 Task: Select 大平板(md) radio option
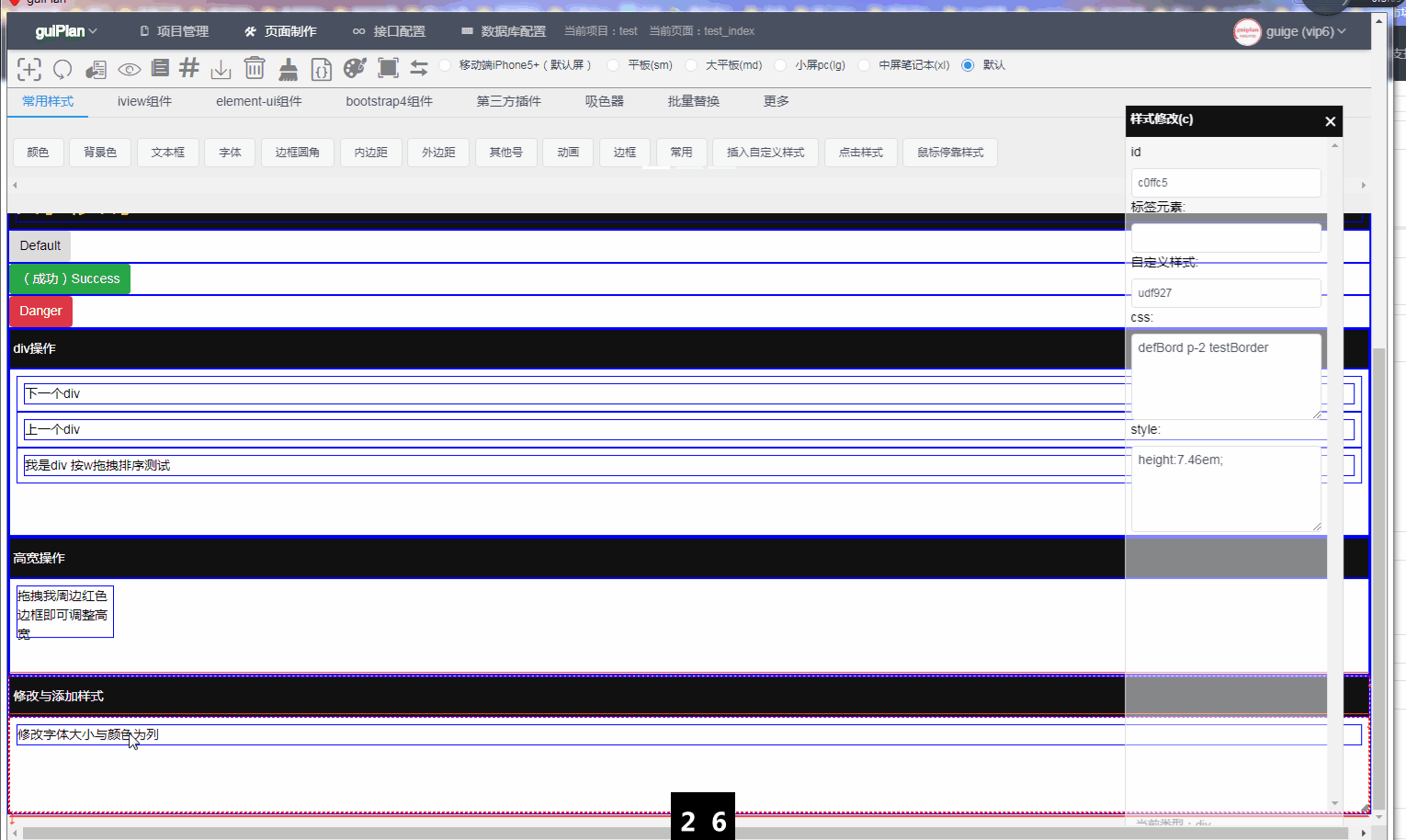coord(691,65)
